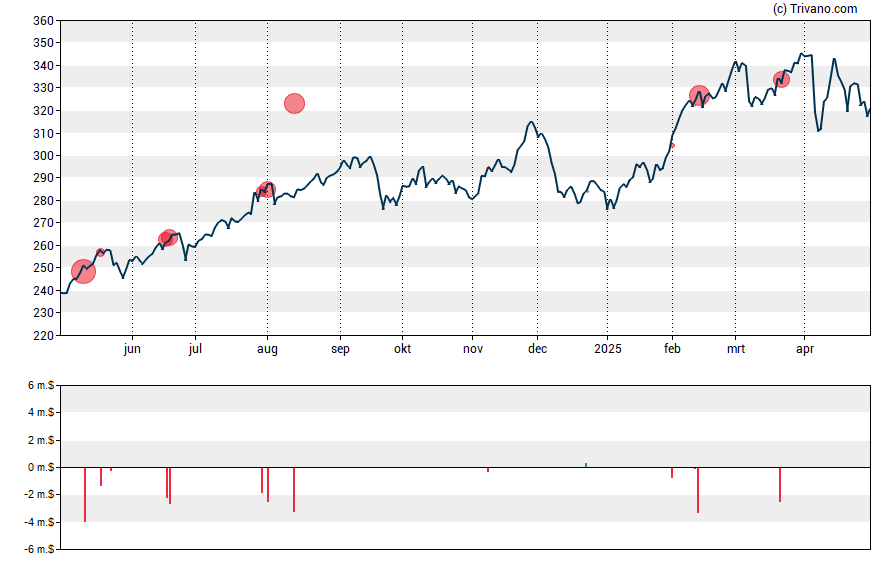Screen dimensions: 888x565
Task: Click the longest red bar near -4 m.$
Action: click(x=85, y=495)
